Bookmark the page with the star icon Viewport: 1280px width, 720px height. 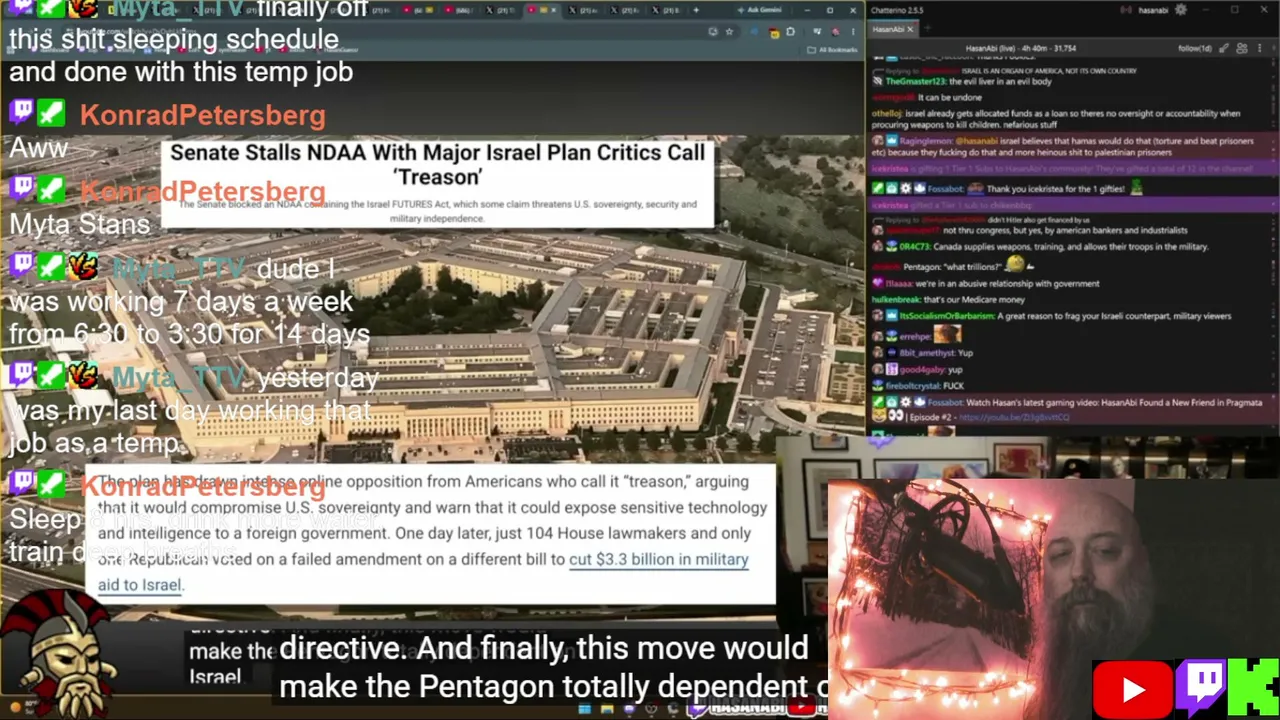[729, 31]
